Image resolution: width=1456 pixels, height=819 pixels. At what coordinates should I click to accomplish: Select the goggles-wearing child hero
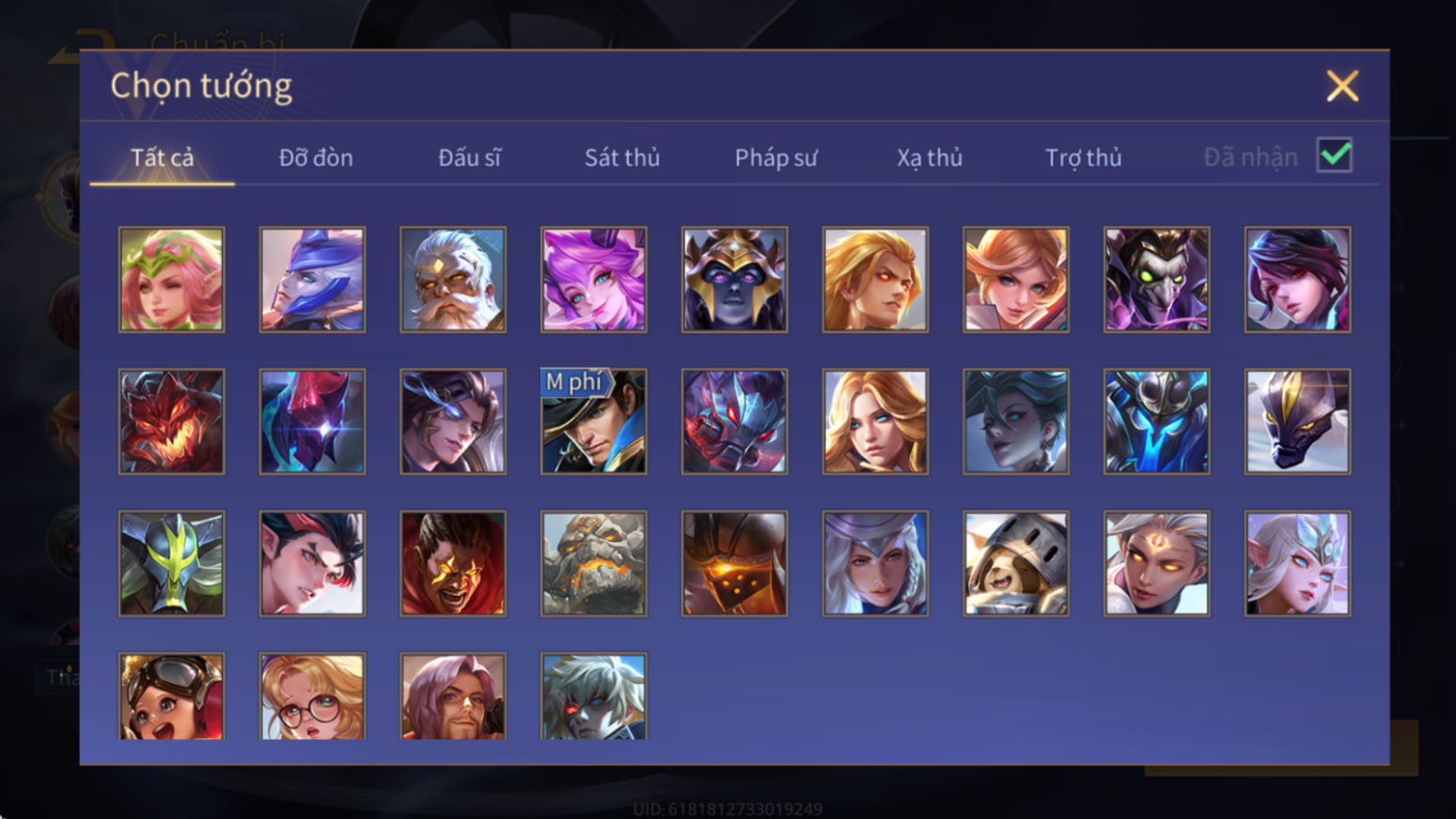click(171, 696)
